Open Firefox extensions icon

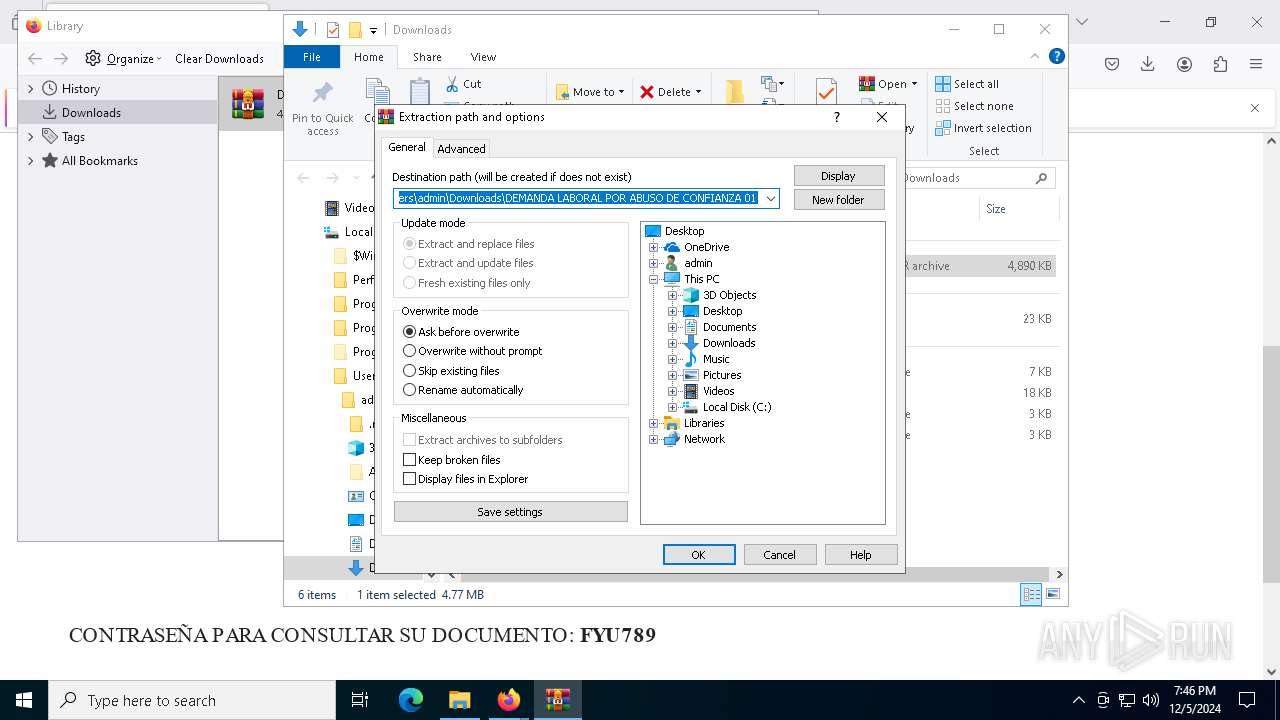click(x=1220, y=64)
